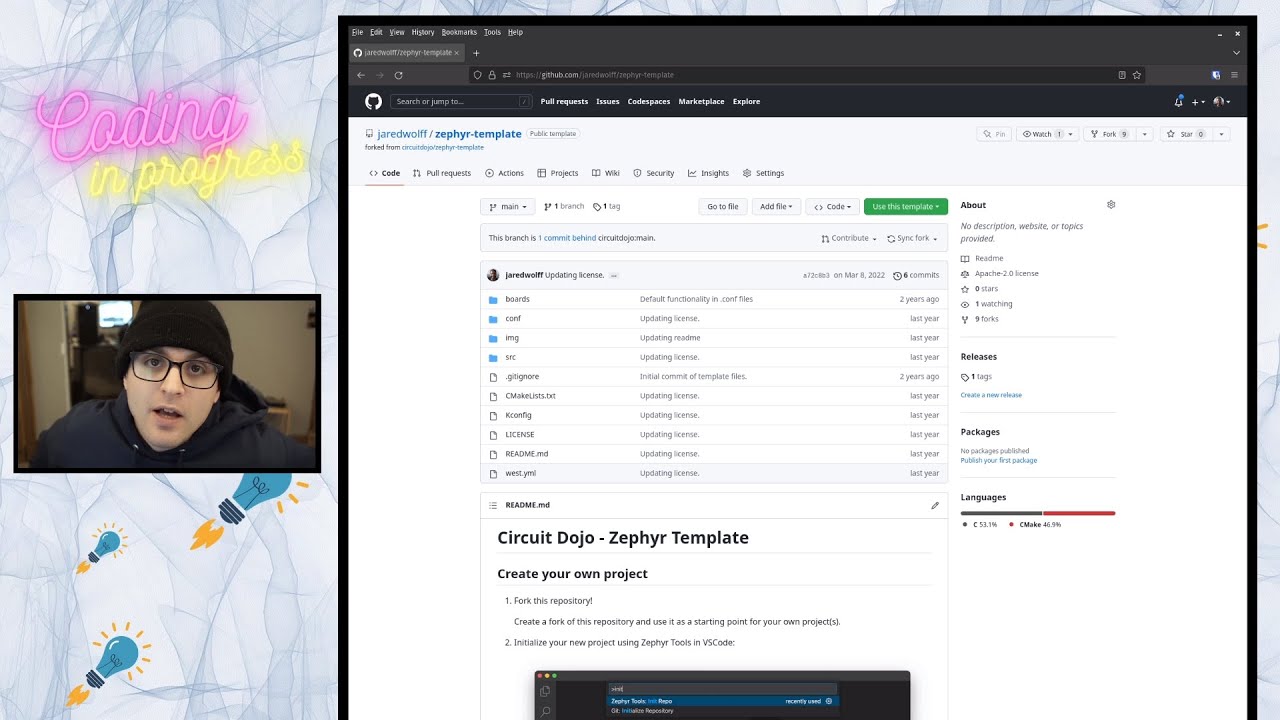Open Marketplace in the top navigation
1280x720 pixels.
pyautogui.click(x=701, y=101)
